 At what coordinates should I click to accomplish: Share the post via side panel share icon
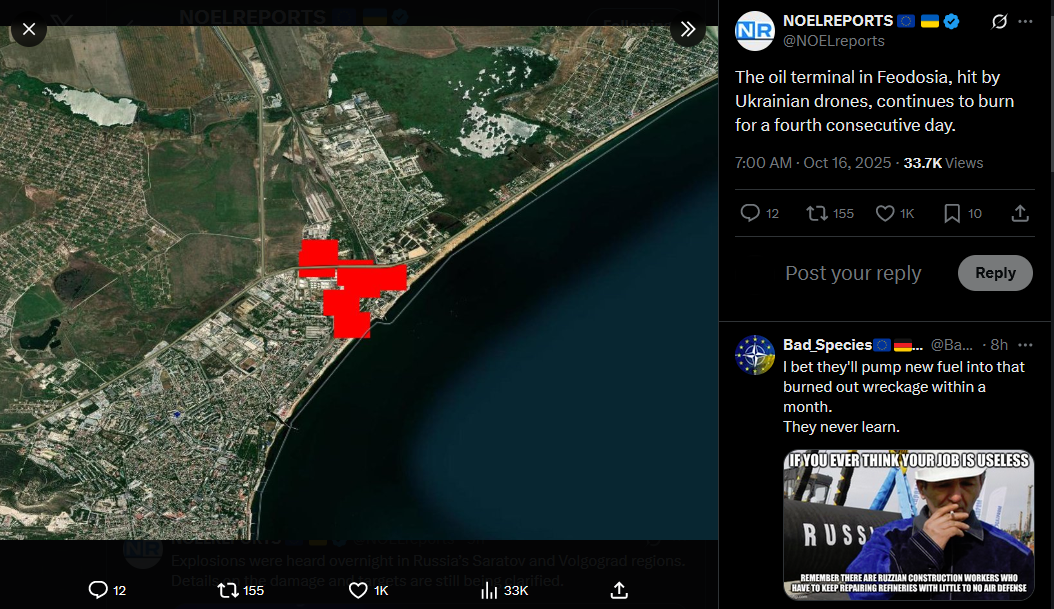click(1020, 213)
